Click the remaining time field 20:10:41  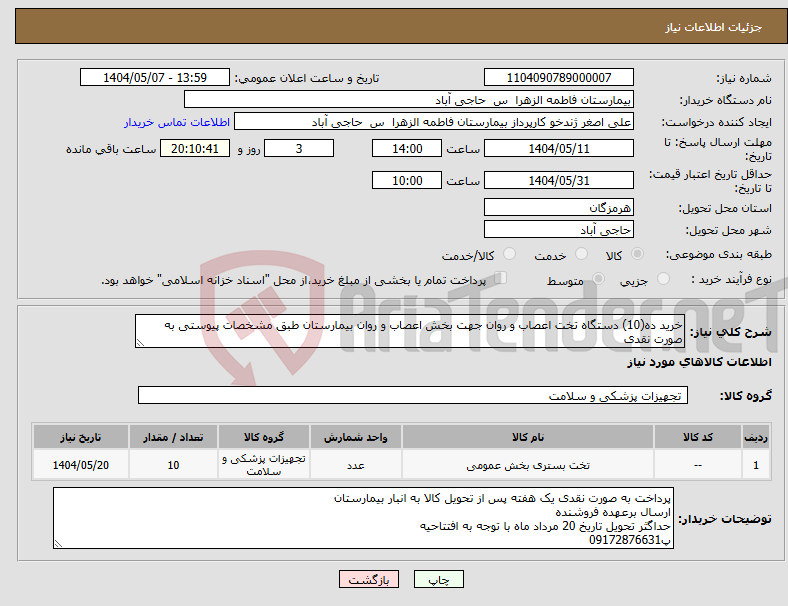(195, 148)
